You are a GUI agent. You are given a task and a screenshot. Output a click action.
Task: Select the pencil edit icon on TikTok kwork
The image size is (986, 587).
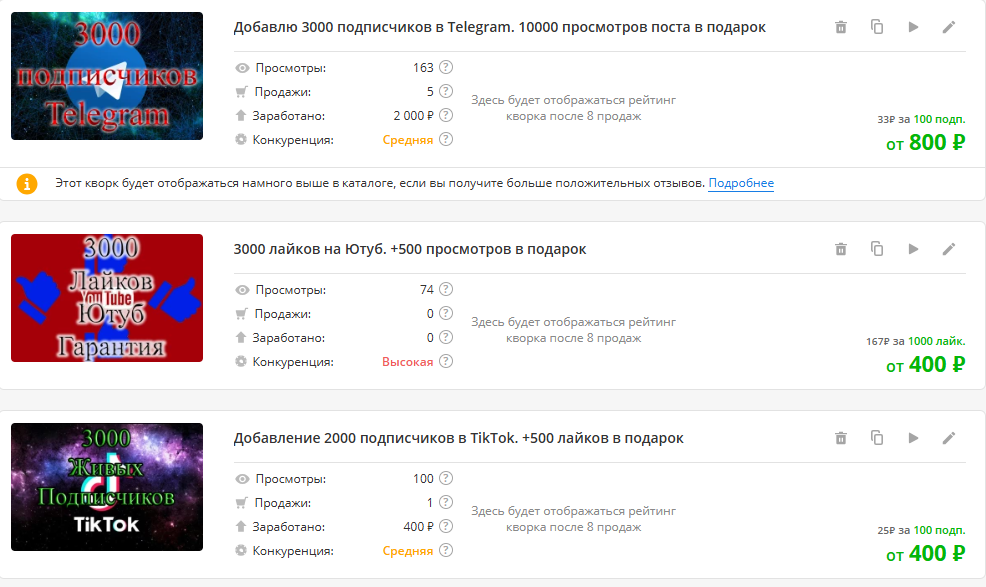pos(949,438)
